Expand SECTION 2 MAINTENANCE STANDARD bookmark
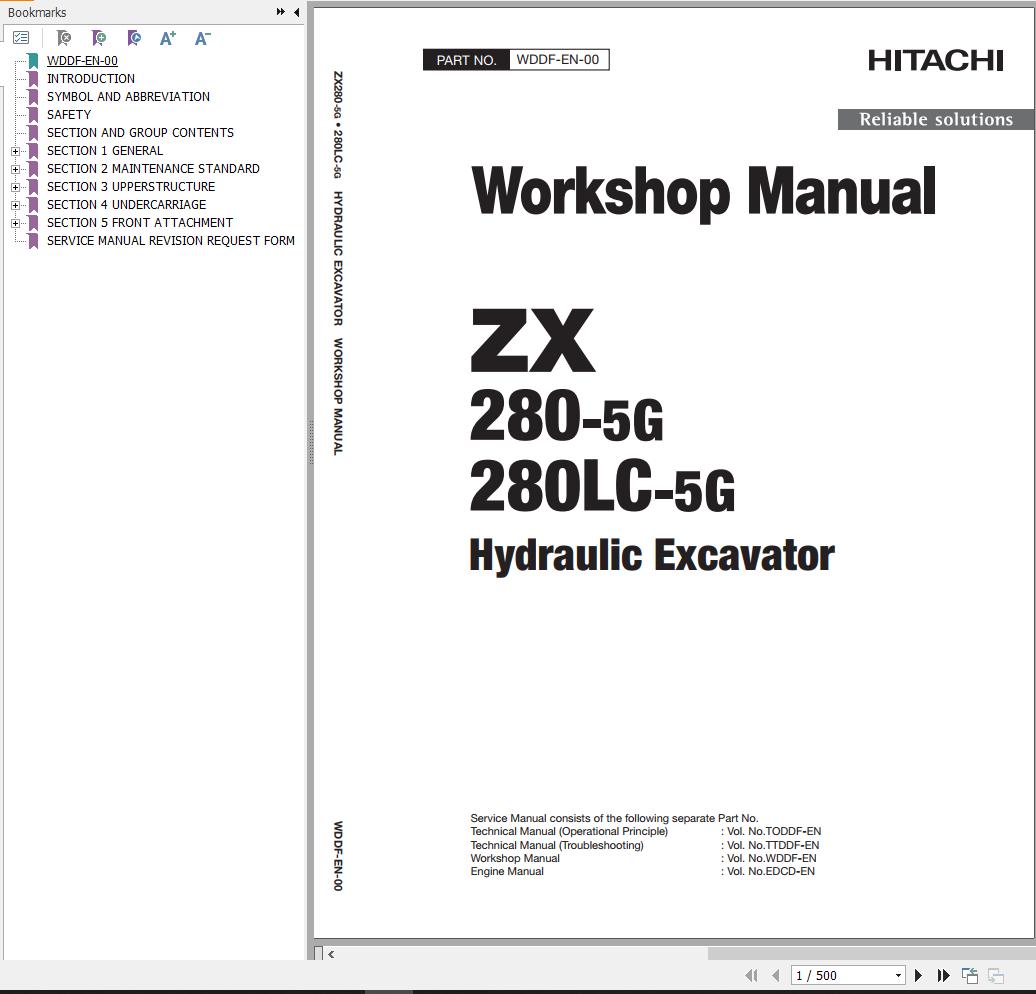 (15, 169)
